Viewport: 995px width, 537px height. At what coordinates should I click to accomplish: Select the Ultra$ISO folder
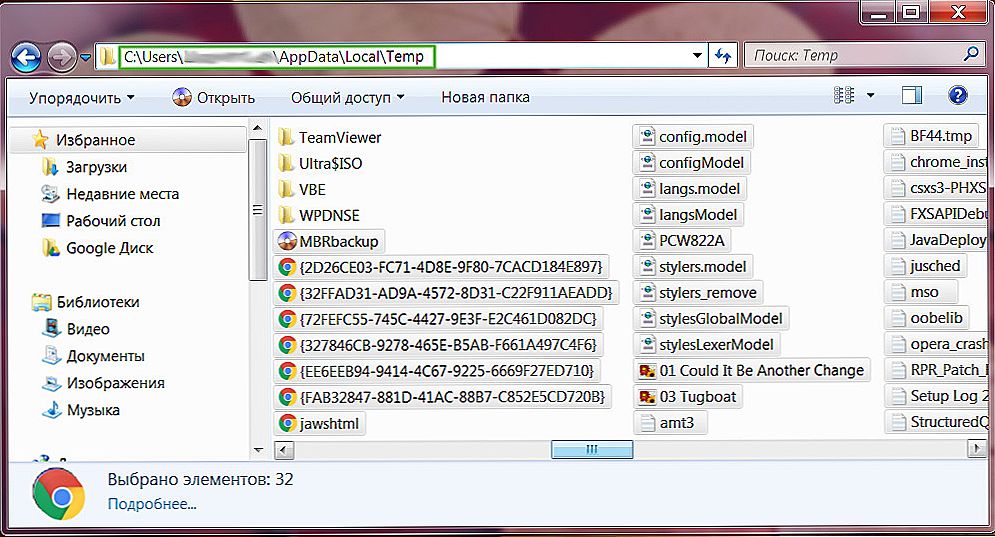320,163
